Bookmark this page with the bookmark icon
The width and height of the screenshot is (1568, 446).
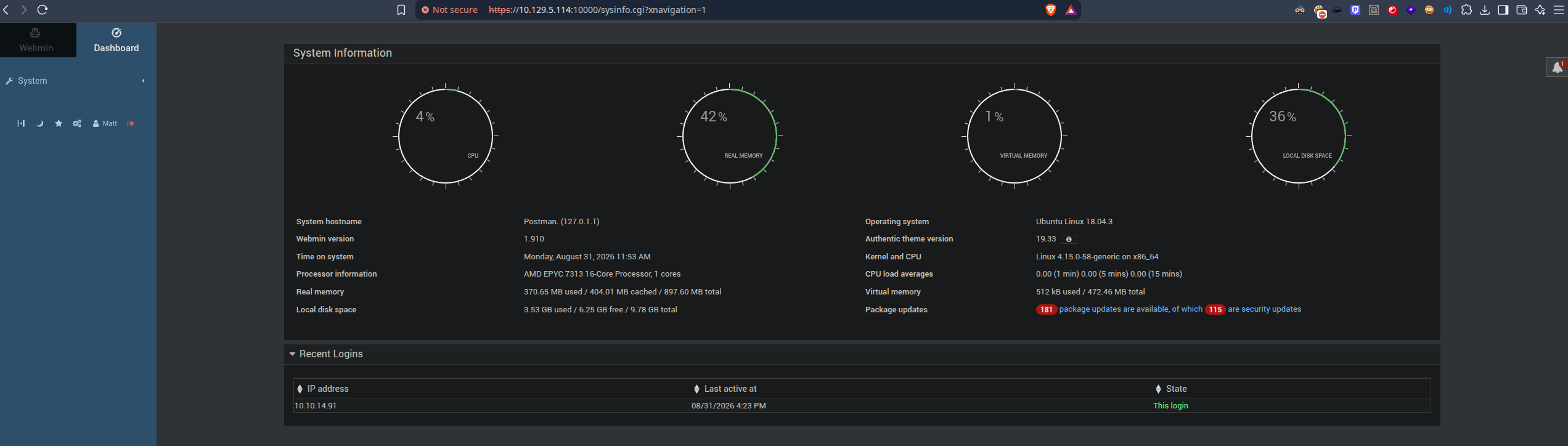pos(401,10)
